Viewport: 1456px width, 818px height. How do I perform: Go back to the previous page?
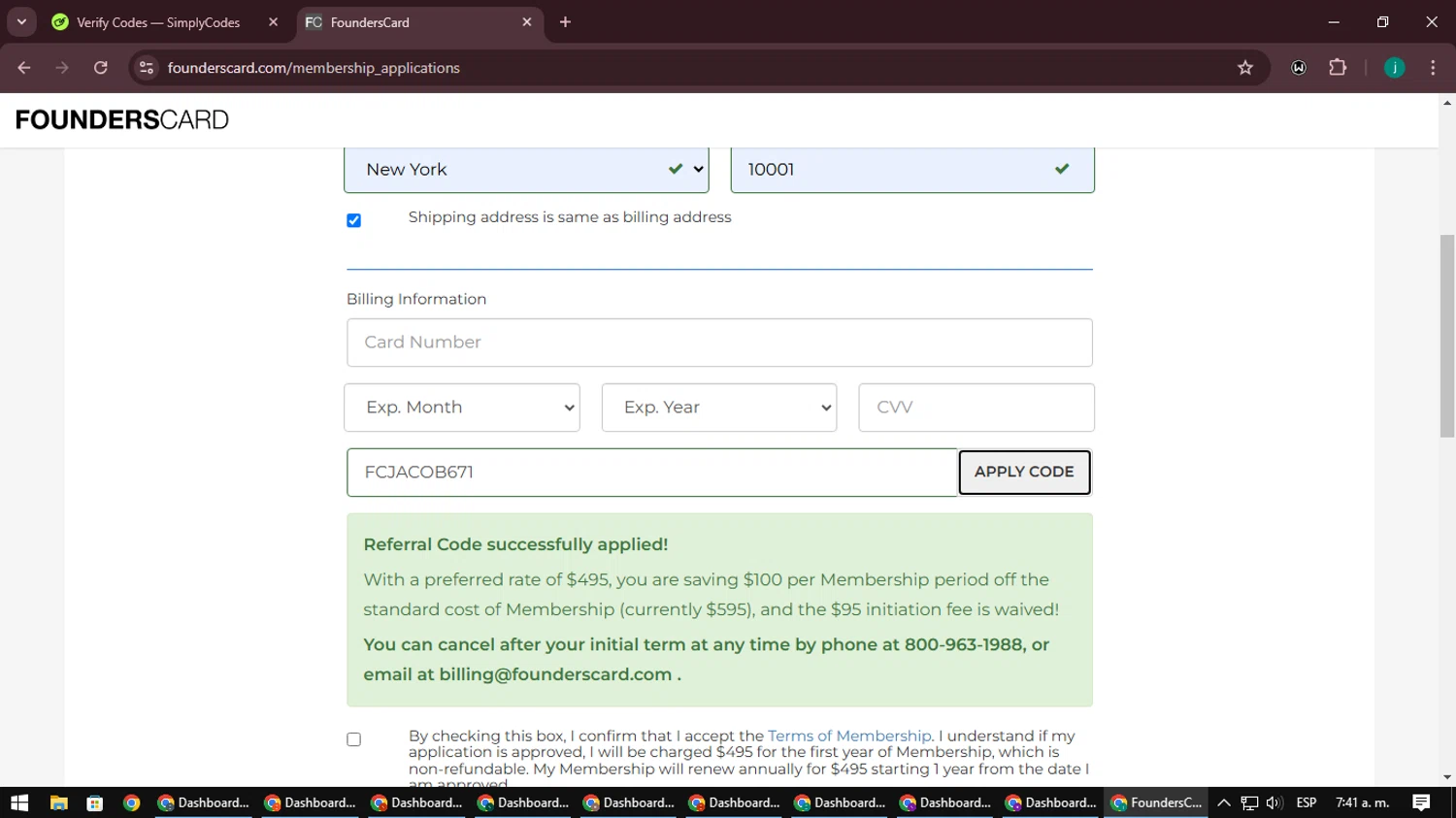pos(24,68)
